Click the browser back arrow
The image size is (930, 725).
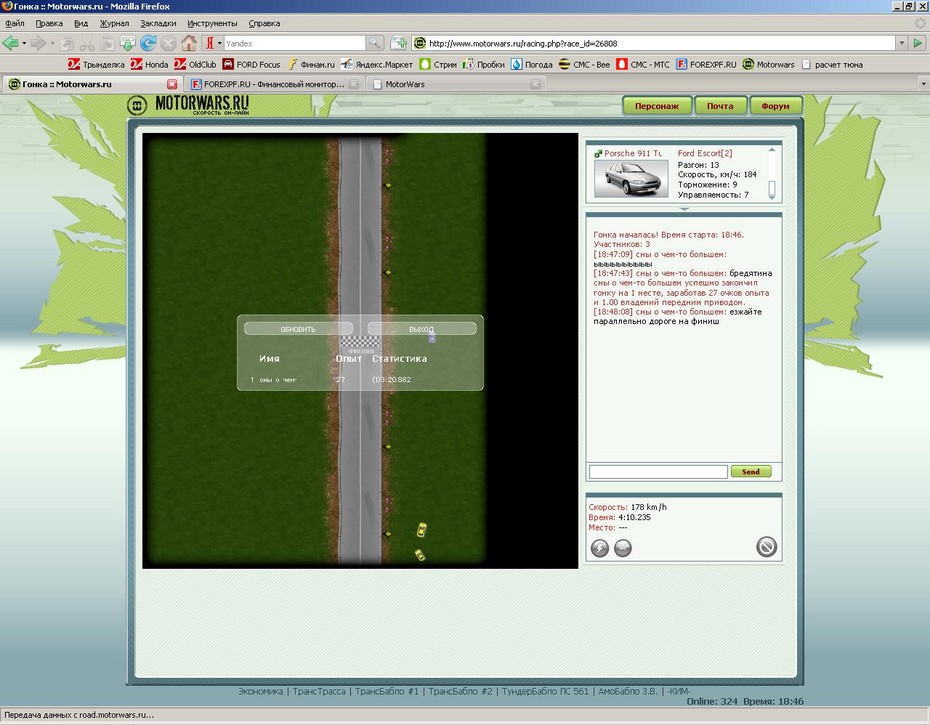[x=12, y=43]
